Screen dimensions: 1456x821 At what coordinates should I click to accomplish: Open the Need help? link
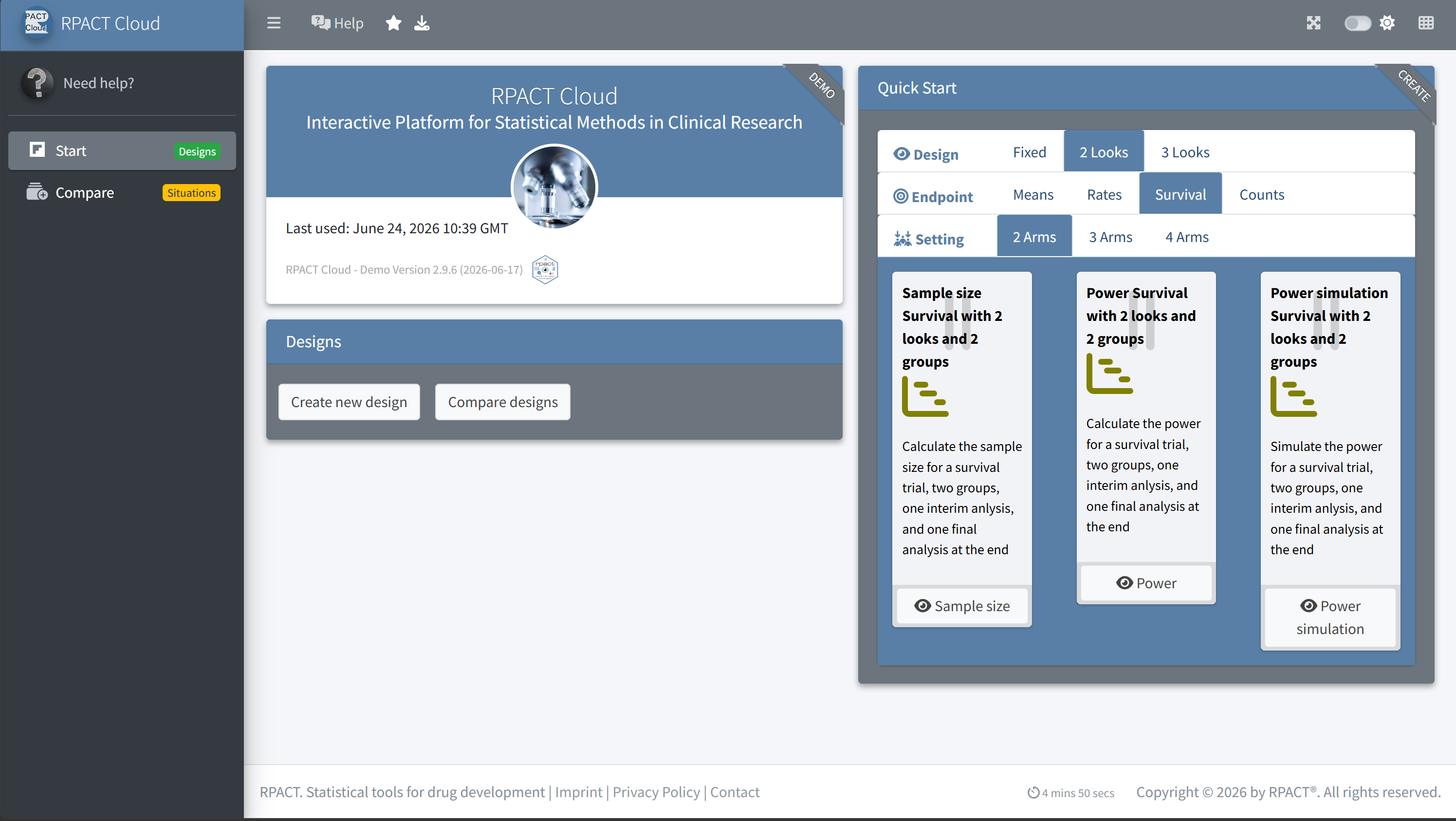(x=98, y=83)
